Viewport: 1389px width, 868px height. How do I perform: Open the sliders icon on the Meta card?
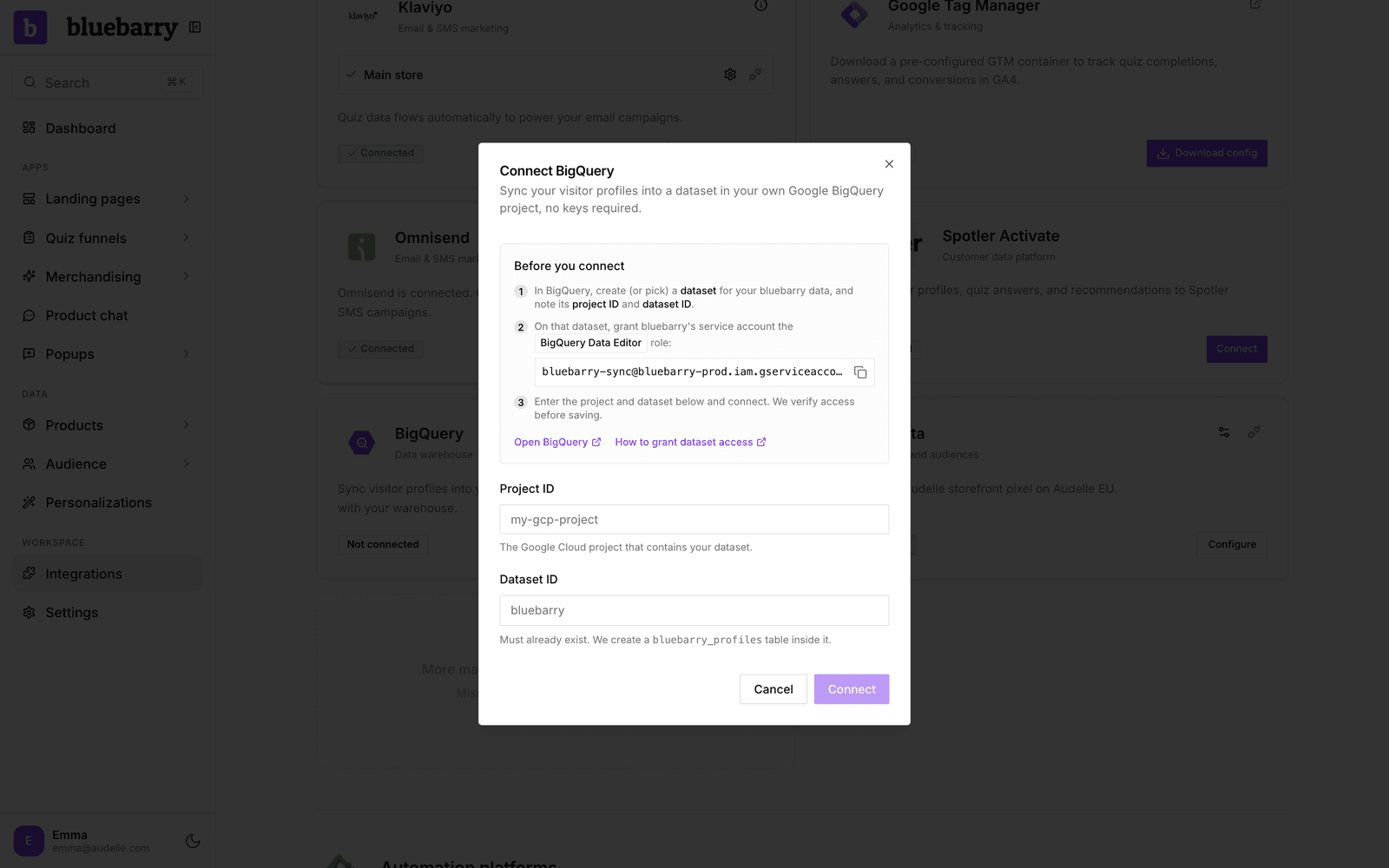(x=1224, y=432)
